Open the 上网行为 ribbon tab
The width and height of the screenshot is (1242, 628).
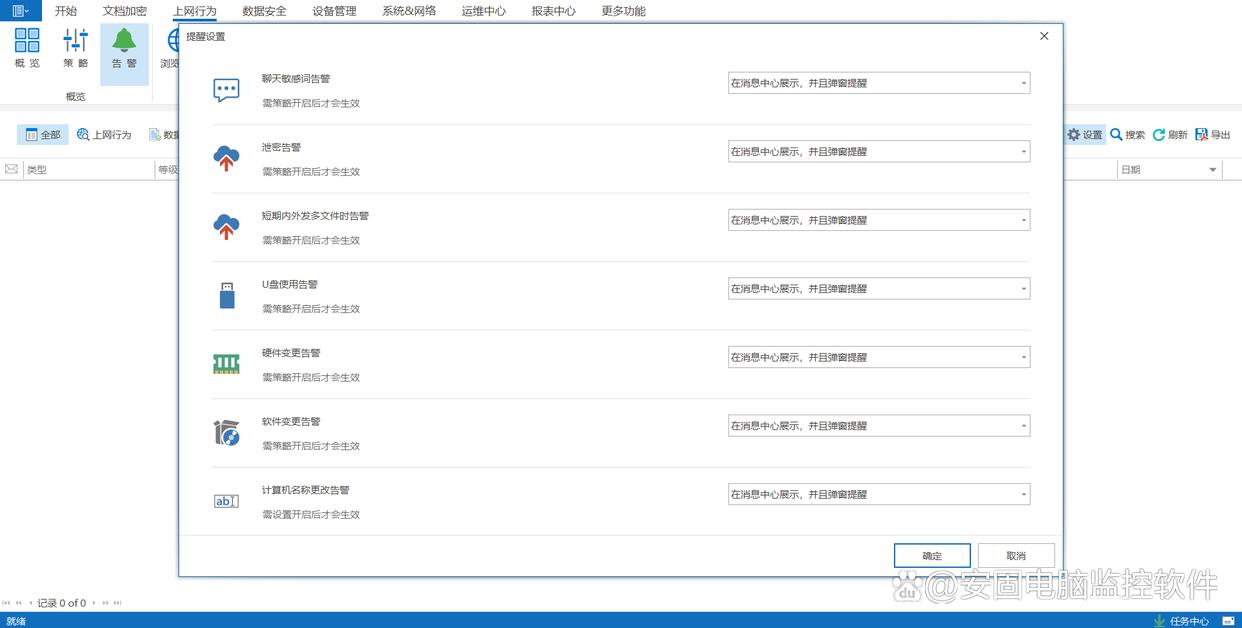point(194,11)
